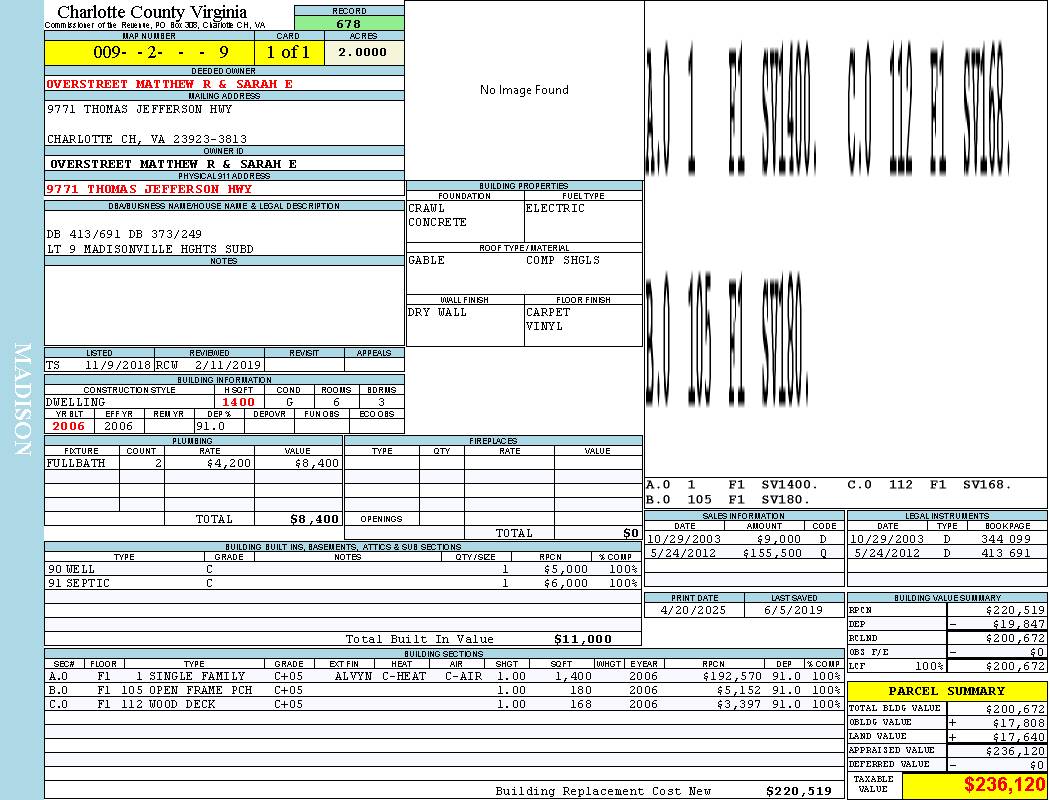This screenshot has width=1050, height=800.
Task: Click the 90 WELL built-in row
Action: coord(343,569)
